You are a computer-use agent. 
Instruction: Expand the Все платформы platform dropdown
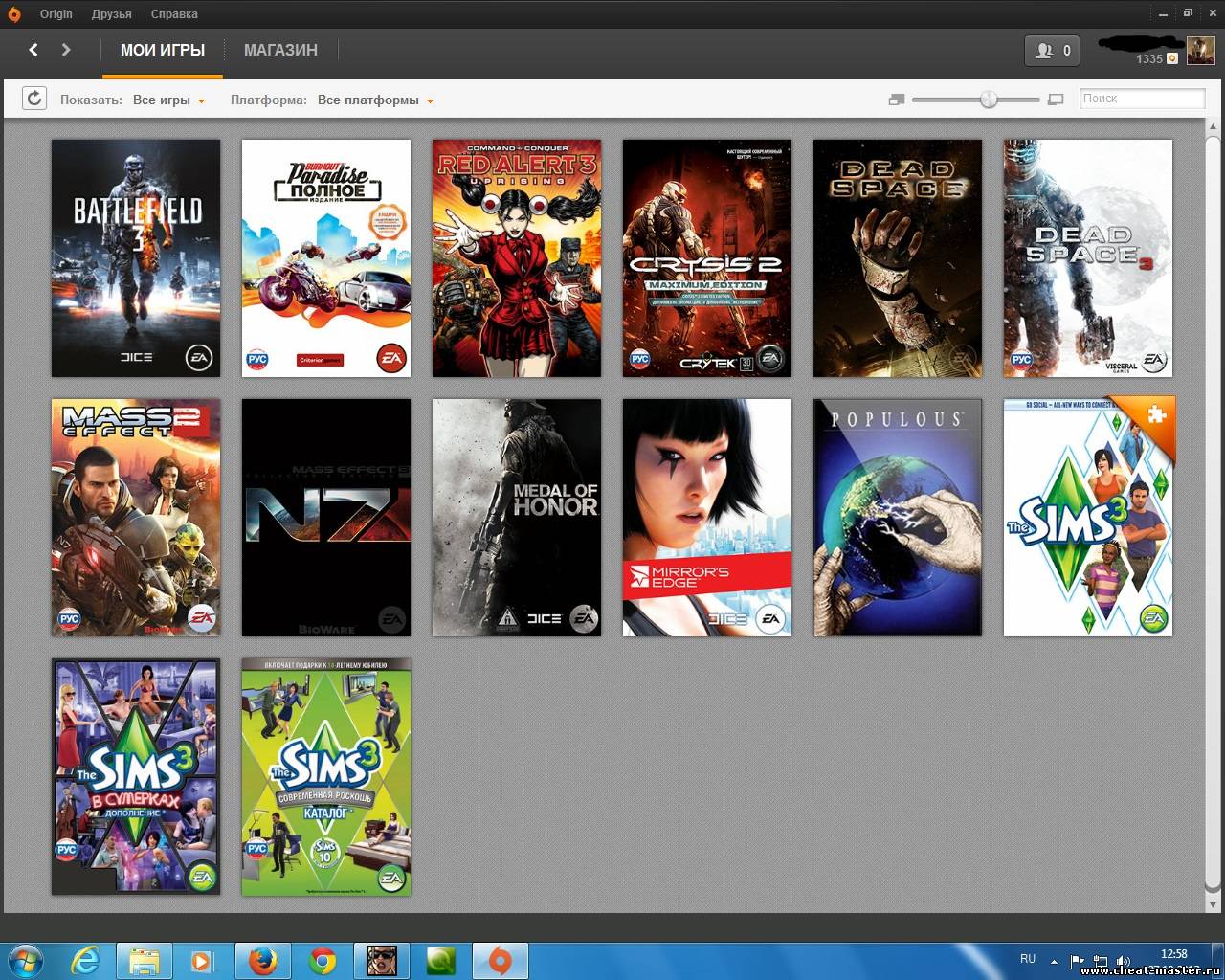click(x=375, y=100)
